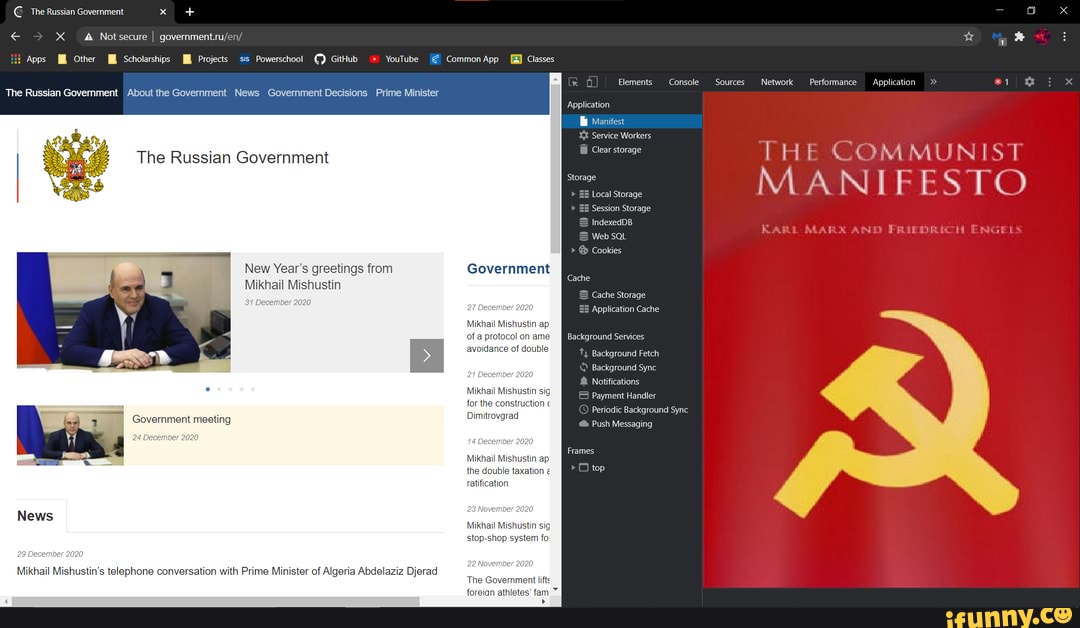Expand the top frame node

click(573, 468)
